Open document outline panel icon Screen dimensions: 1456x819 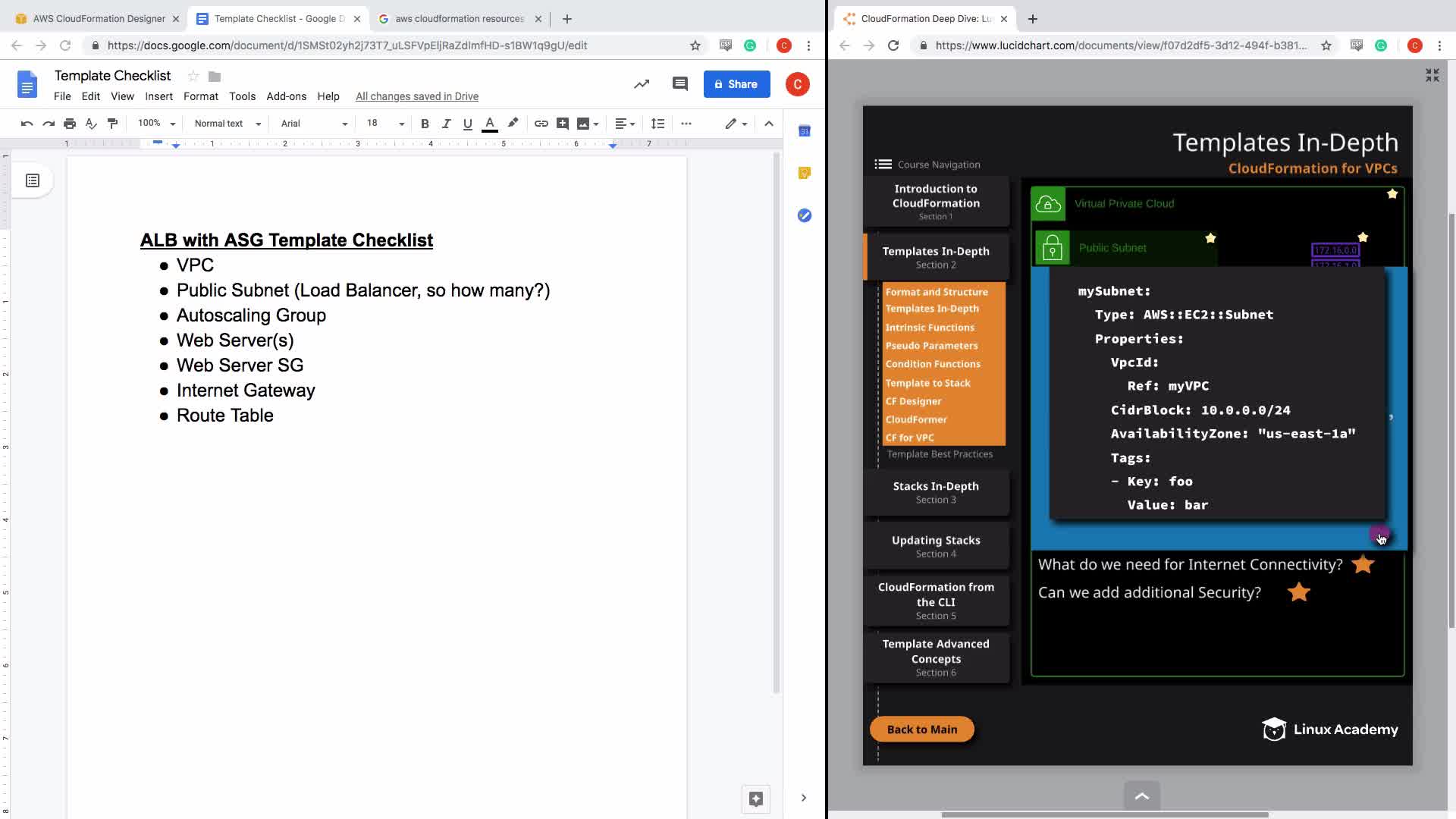click(x=33, y=180)
